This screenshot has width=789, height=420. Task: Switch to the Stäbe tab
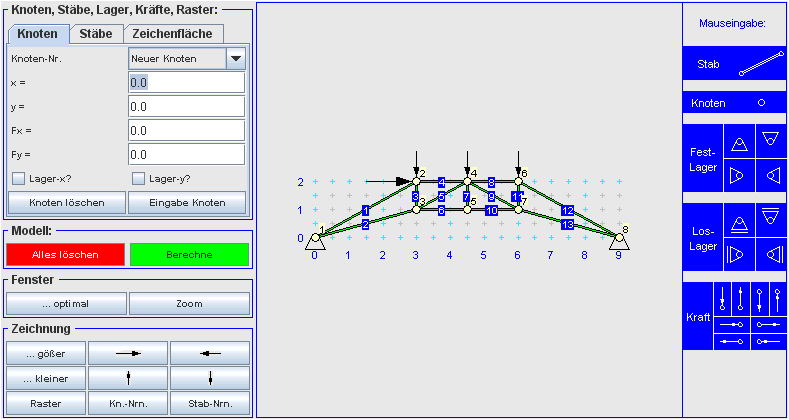click(x=96, y=34)
